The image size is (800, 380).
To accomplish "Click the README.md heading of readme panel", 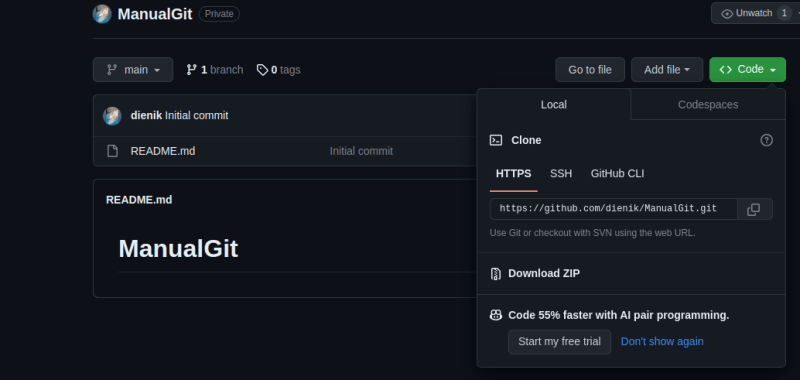I will tap(139, 199).
